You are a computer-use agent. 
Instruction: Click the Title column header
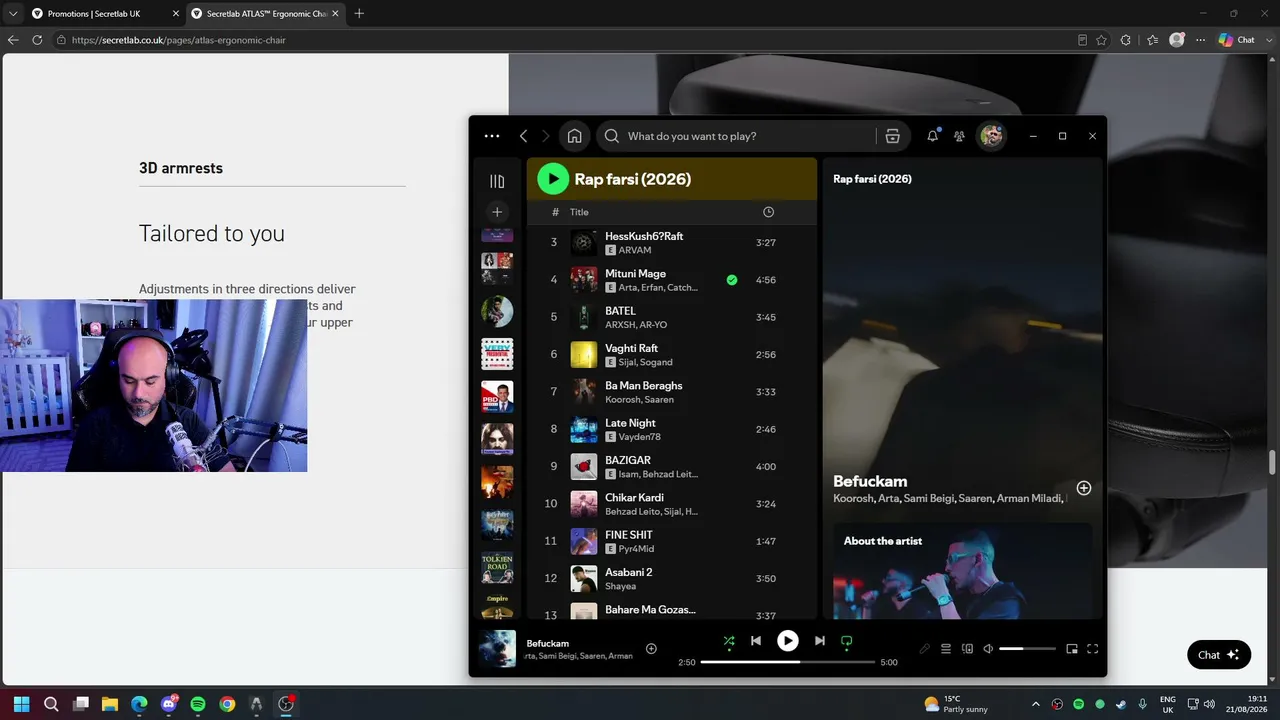click(x=579, y=212)
